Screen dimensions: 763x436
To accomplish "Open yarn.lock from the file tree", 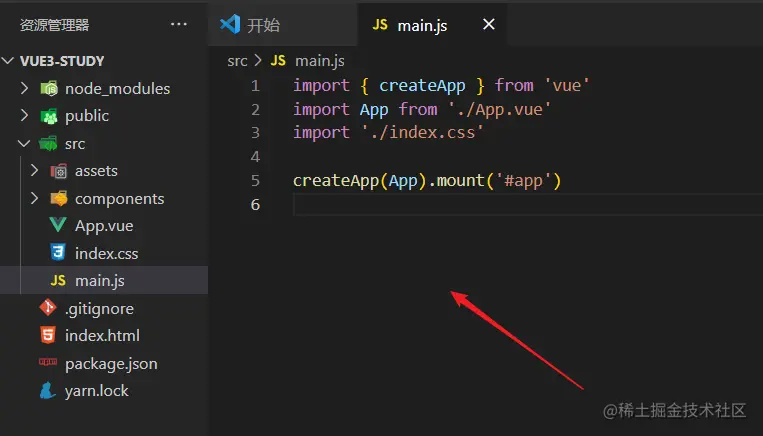I will [x=97, y=391].
